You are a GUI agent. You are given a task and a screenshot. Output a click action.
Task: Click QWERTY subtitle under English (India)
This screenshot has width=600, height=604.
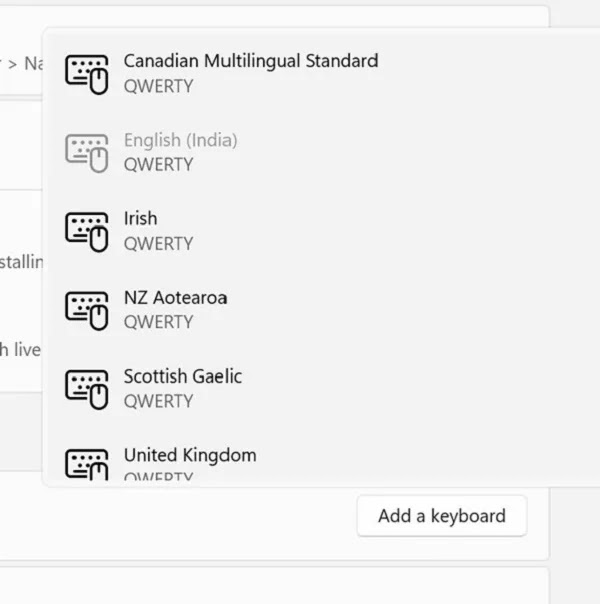pos(158,165)
